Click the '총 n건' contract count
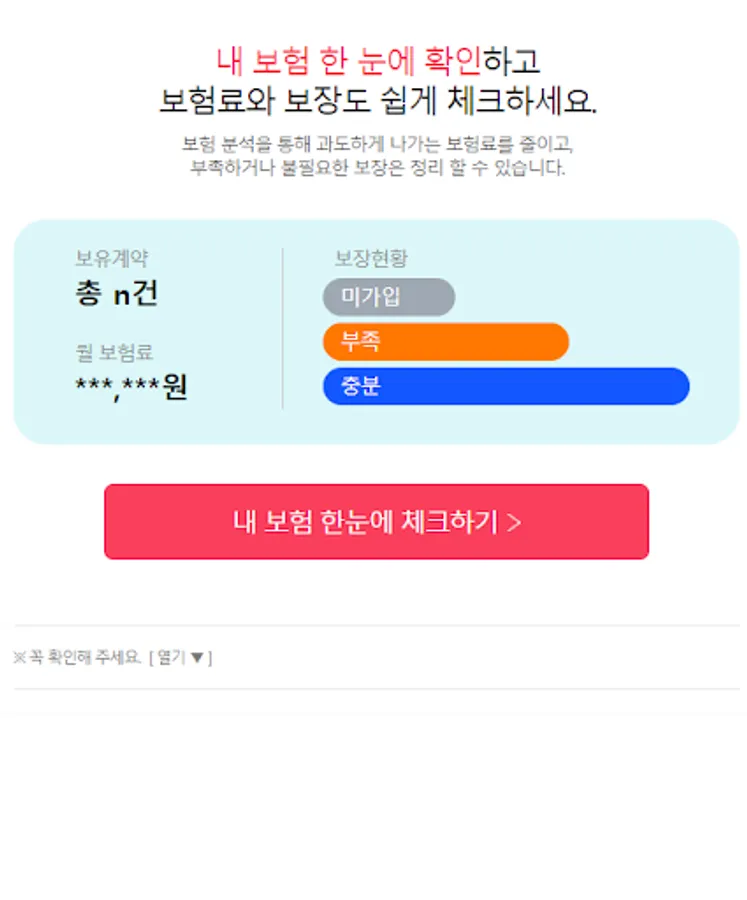The image size is (747, 900). point(116,294)
